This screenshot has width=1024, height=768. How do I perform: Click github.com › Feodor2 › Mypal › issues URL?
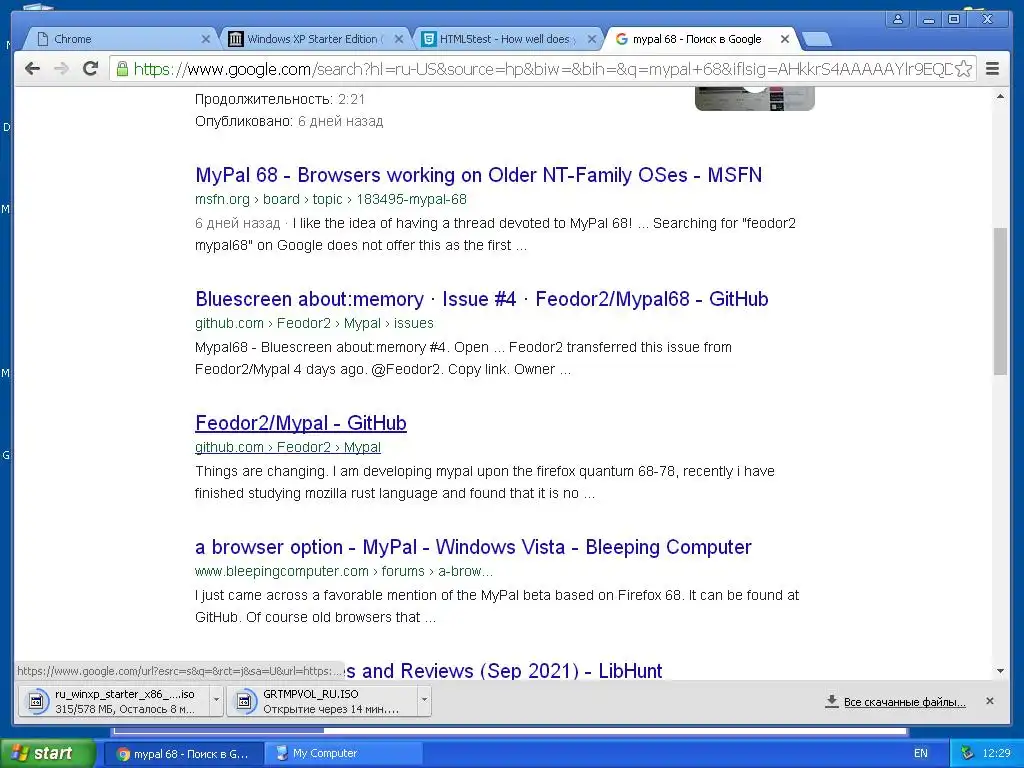click(x=314, y=323)
